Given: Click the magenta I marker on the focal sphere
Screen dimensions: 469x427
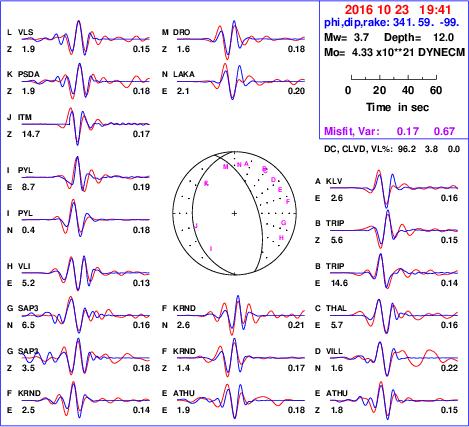Looking at the screenshot, I should [211, 249].
